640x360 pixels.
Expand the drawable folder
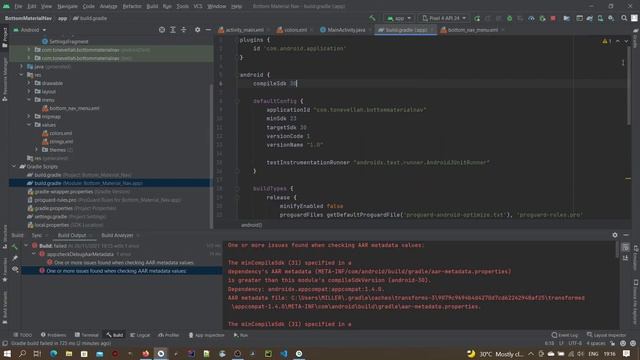click(29, 83)
